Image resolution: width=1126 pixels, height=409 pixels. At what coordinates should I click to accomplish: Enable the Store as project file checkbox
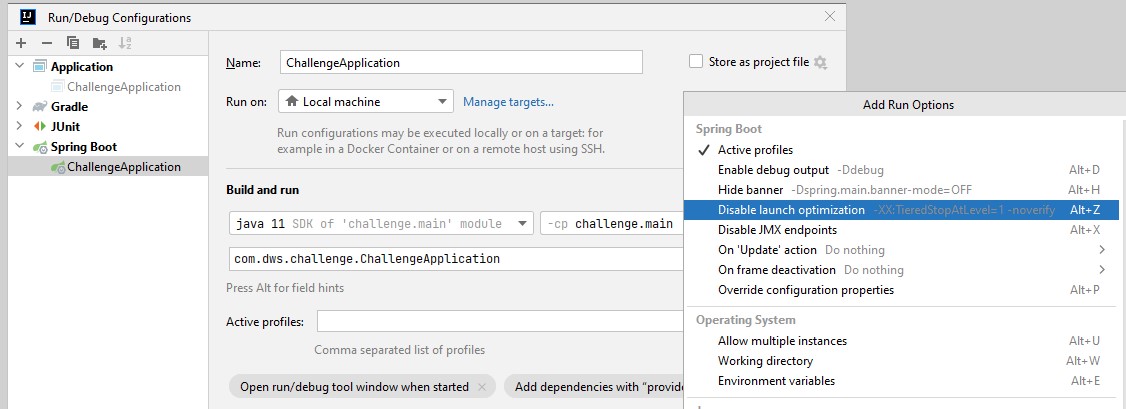point(696,62)
